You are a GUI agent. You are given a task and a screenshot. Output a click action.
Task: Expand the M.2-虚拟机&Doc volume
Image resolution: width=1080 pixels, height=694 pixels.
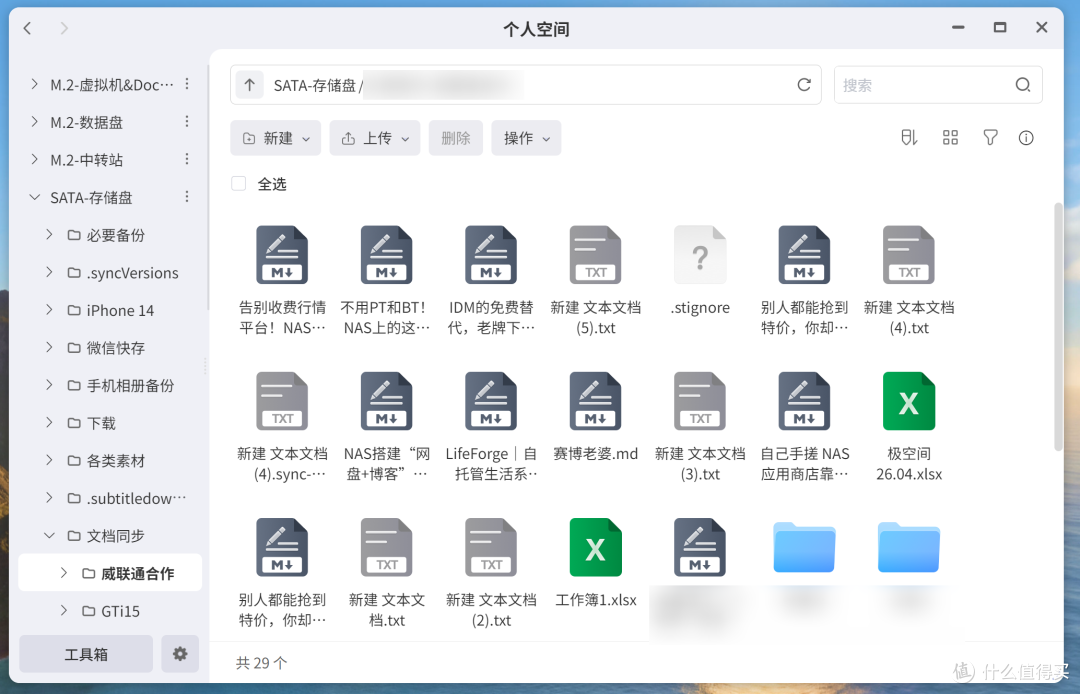pos(34,84)
